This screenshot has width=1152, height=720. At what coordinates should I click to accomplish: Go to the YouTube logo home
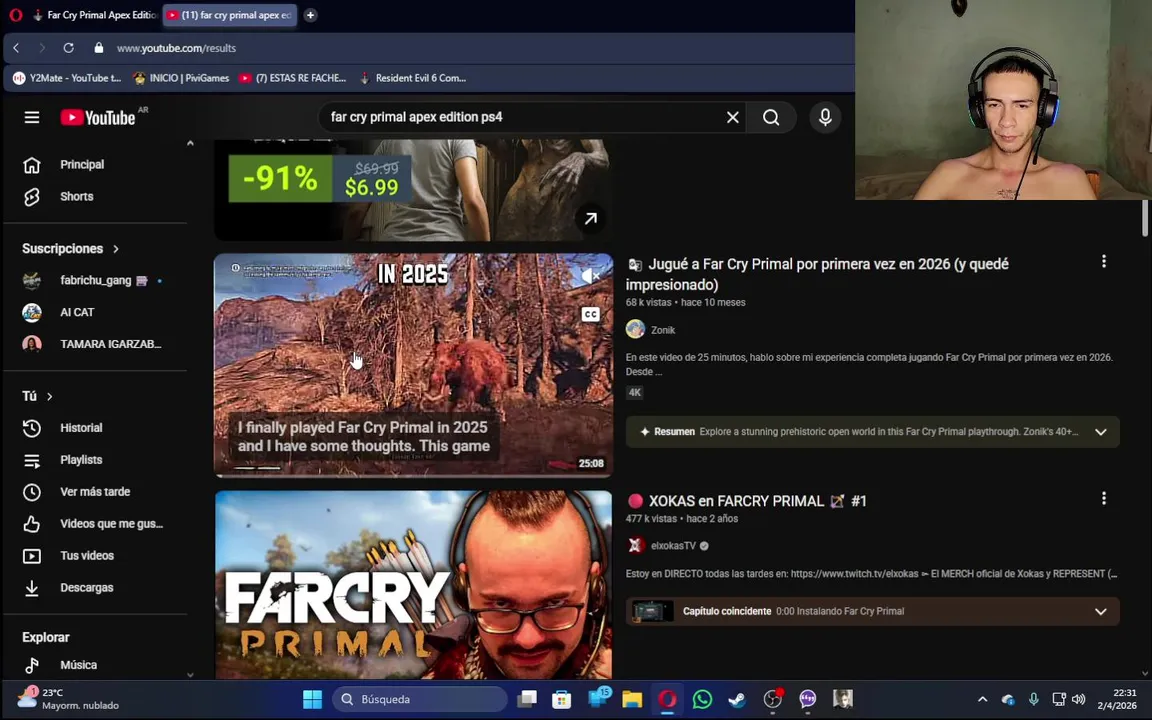click(x=98, y=118)
